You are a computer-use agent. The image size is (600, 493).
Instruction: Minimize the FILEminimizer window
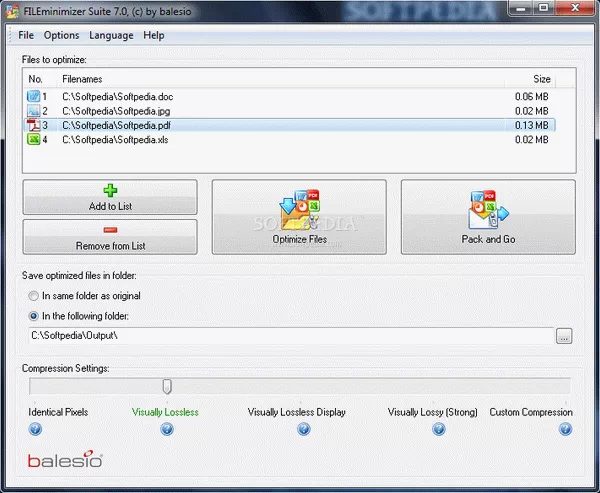coord(521,8)
